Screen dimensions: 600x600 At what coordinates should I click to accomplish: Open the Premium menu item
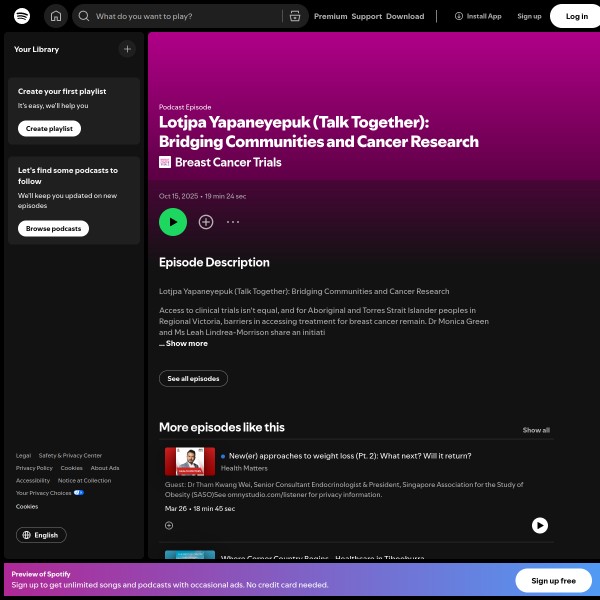tap(330, 16)
